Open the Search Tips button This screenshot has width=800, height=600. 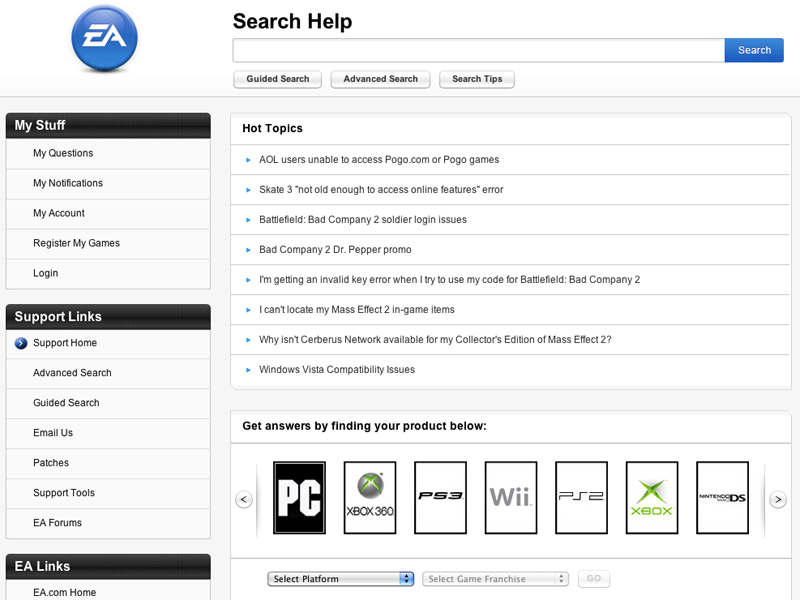point(477,79)
